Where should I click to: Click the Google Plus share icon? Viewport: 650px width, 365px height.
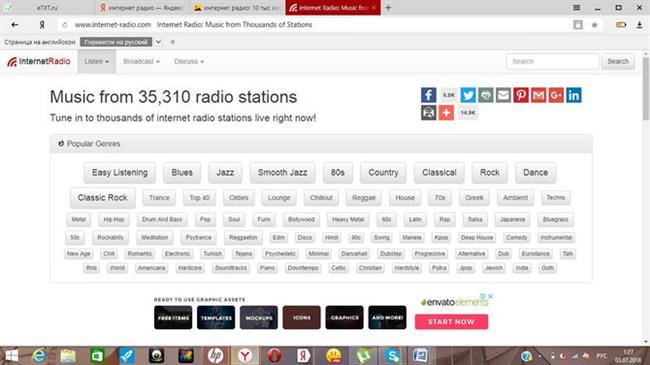pyautogui.click(x=556, y=95)
